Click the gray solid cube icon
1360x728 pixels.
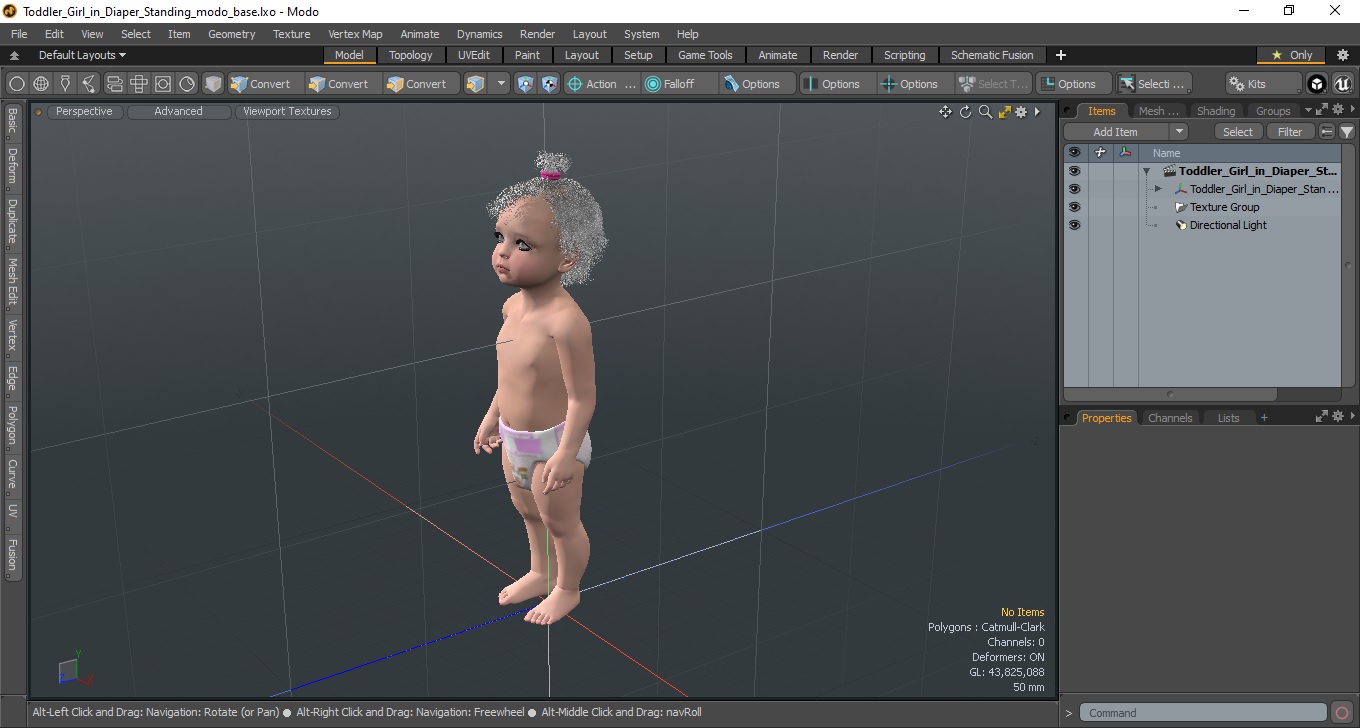coord(213,84)
